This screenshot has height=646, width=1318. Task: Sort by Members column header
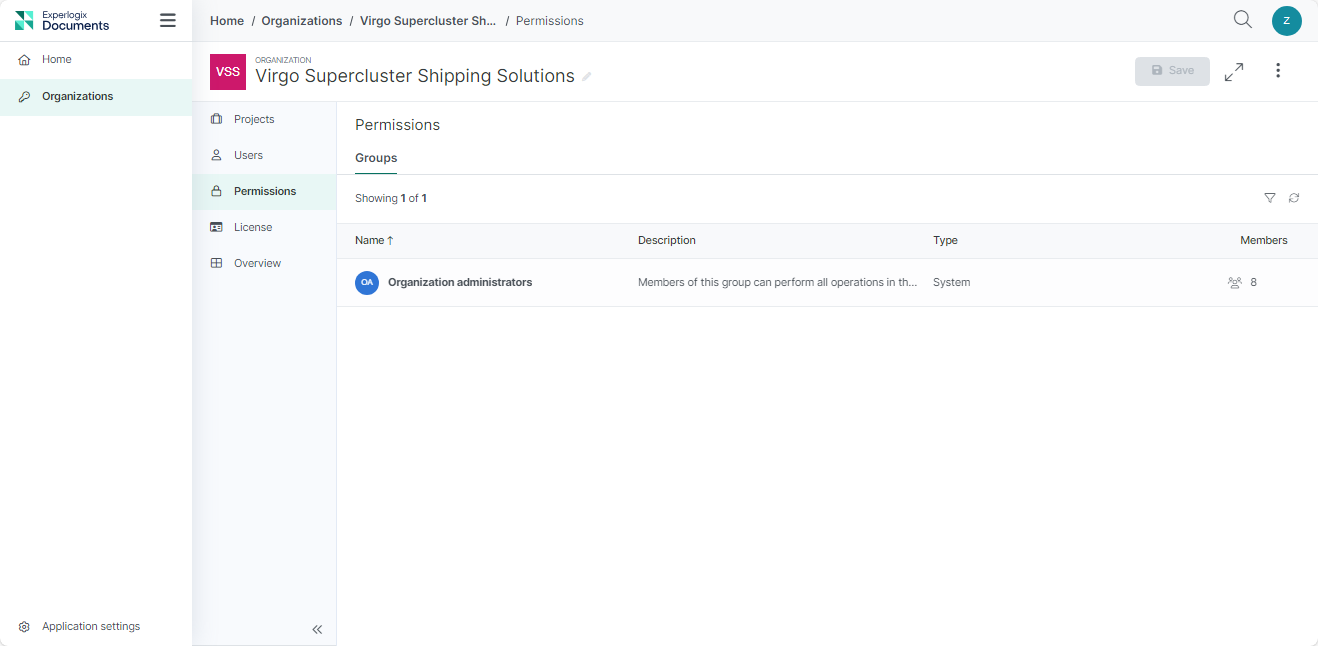[1264, 240]
